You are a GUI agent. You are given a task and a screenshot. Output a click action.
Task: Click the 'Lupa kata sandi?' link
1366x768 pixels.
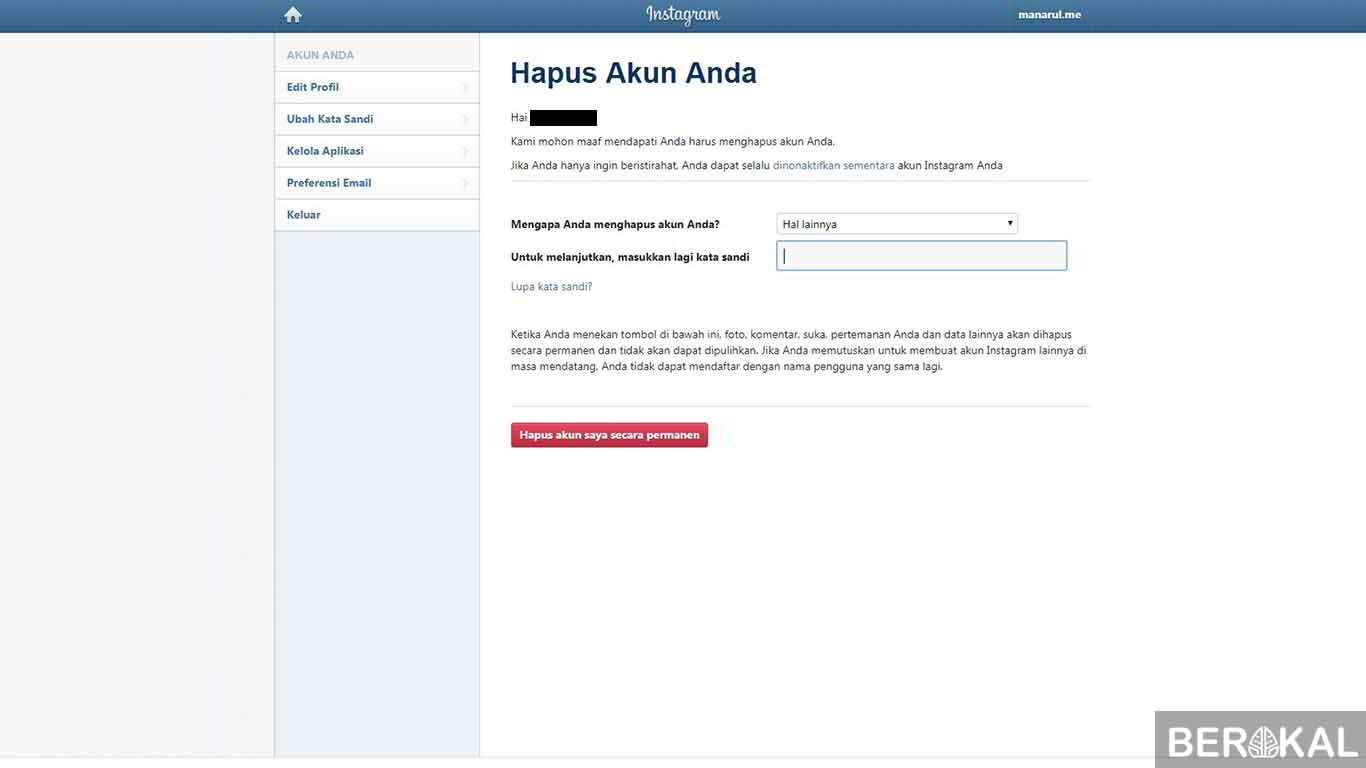(x=551, y=287)
